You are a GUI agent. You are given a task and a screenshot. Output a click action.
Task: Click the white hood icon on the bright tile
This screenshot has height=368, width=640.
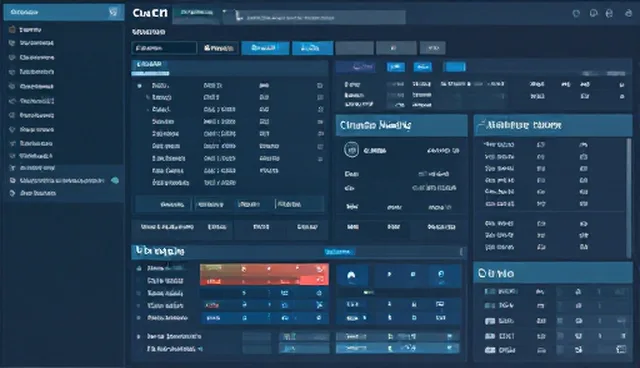[351, 276]
